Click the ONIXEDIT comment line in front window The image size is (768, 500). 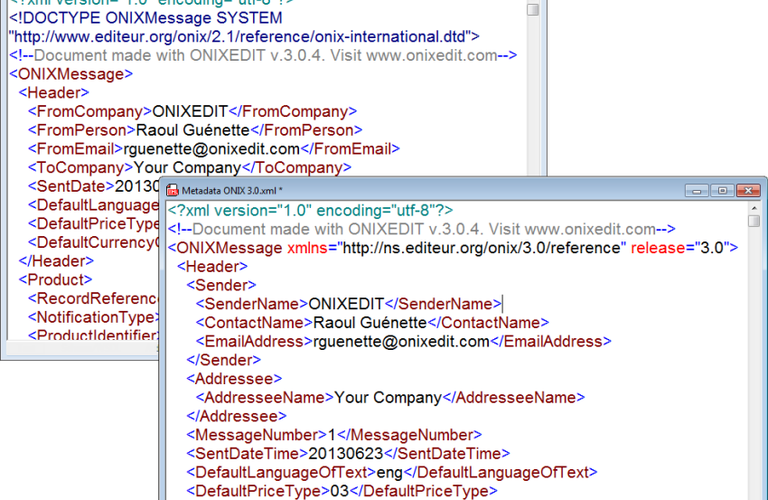tap(422, 229)
